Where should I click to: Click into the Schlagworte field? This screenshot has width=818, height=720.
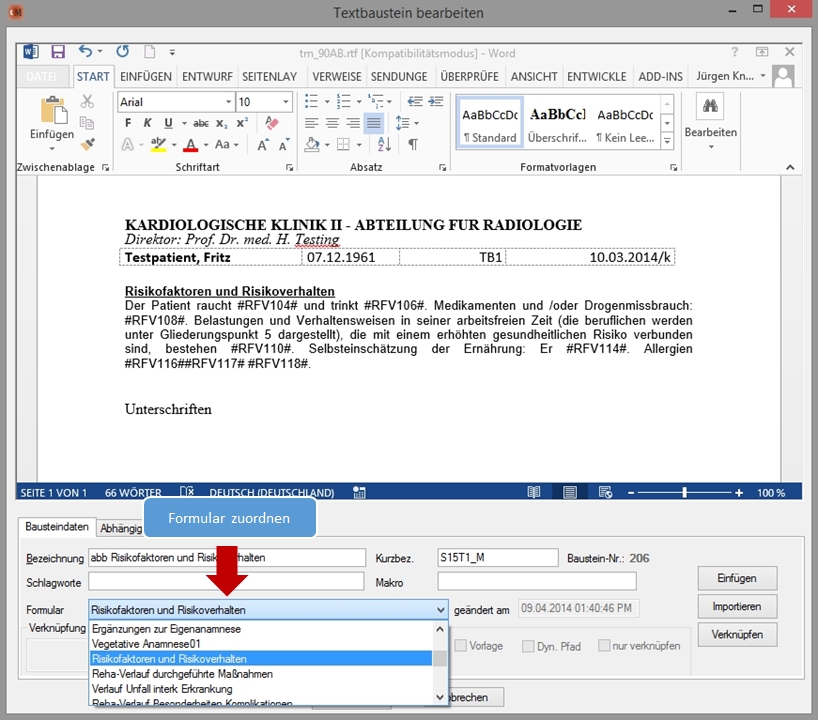226,581
